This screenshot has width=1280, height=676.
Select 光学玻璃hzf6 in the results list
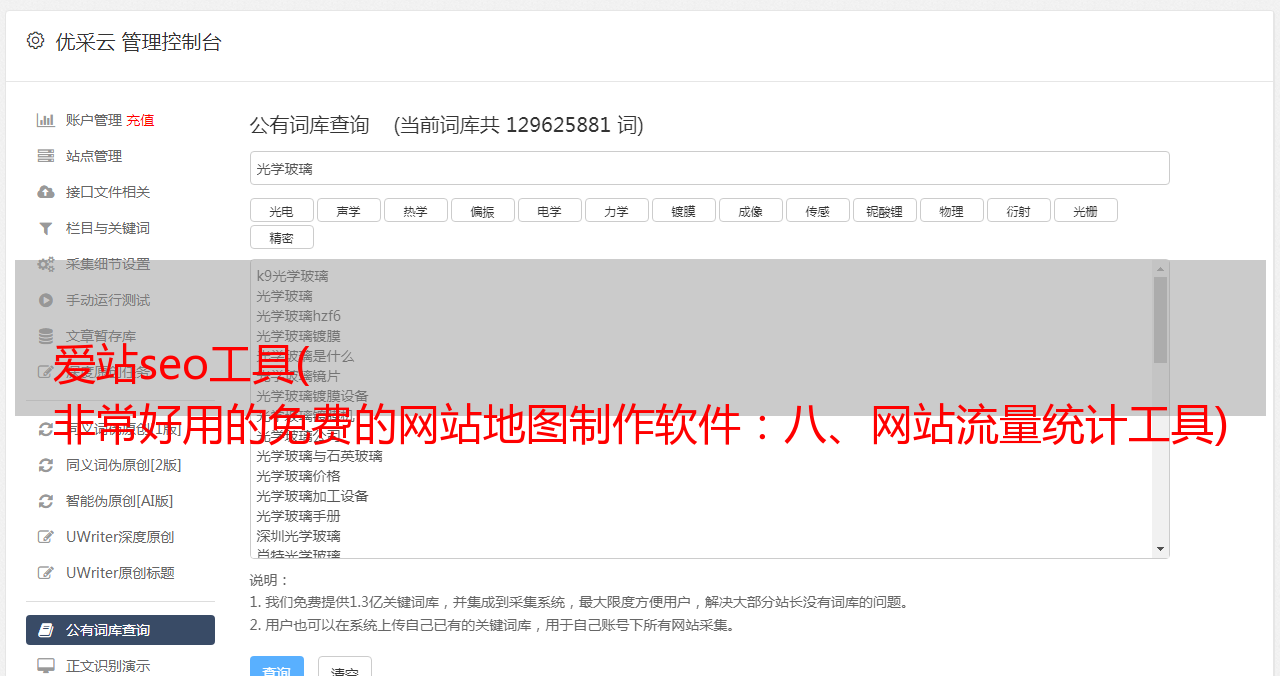point(298,316)
